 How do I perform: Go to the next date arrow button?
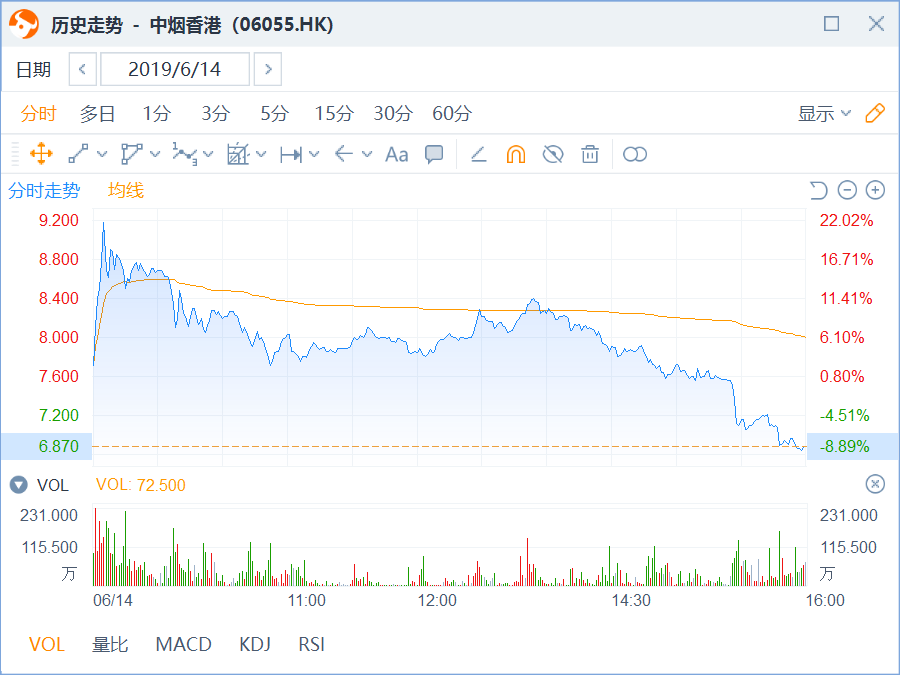(267, 69)
